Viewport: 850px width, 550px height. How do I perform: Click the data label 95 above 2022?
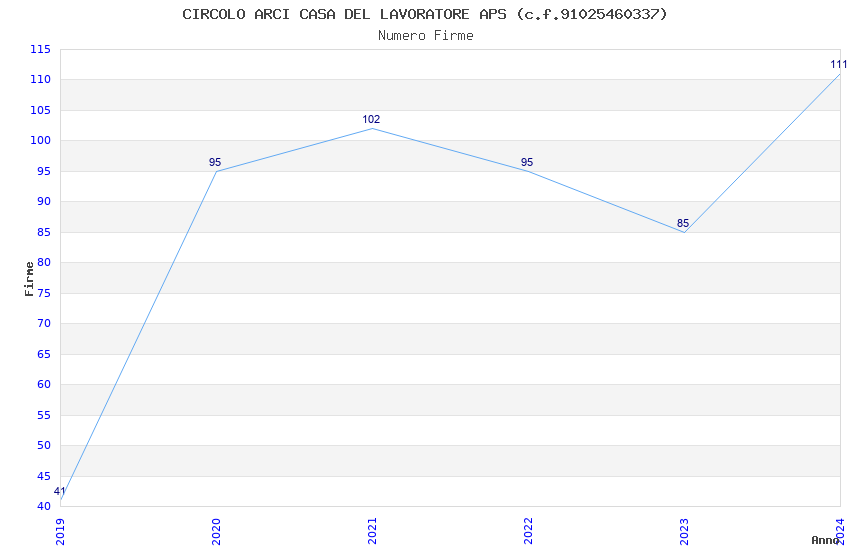pyautogui.click(x=527, y=162)
